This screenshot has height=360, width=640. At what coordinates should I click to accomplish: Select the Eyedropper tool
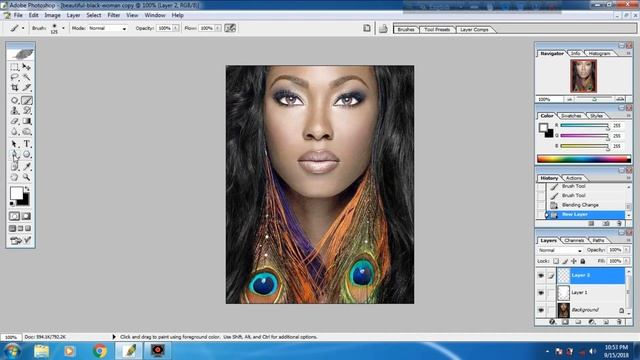(x=27, y=166)
